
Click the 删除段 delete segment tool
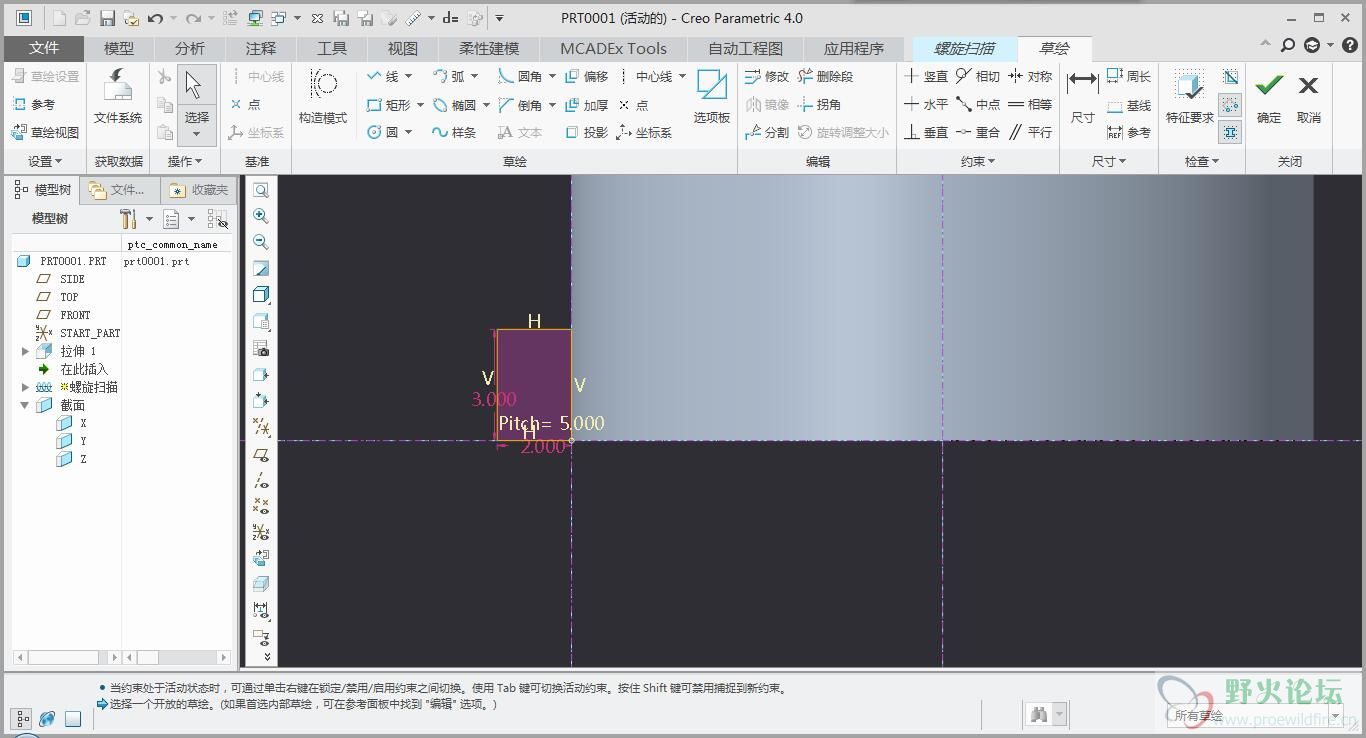coord(826,76)
